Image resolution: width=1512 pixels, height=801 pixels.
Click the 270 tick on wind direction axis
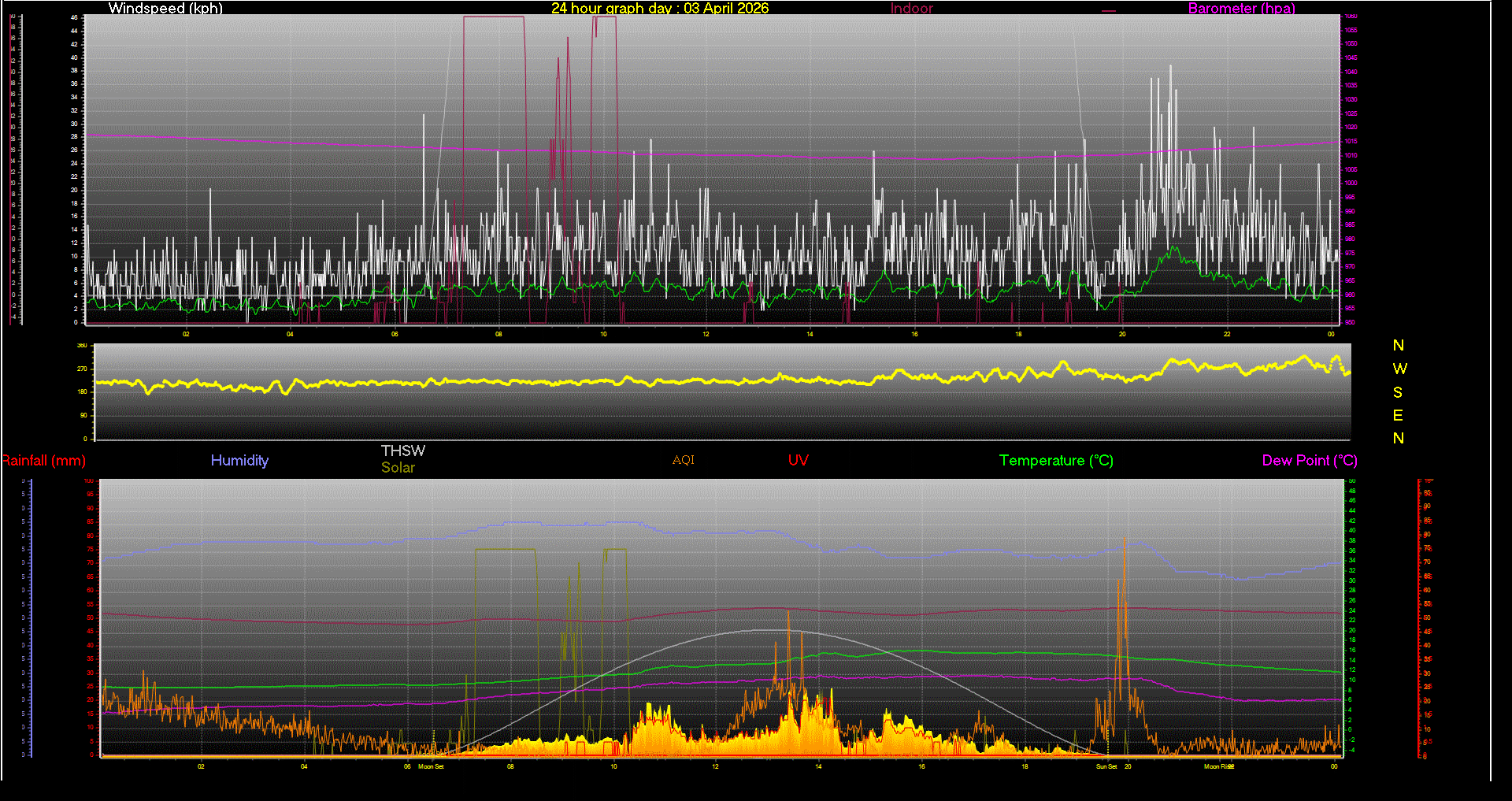82,369
